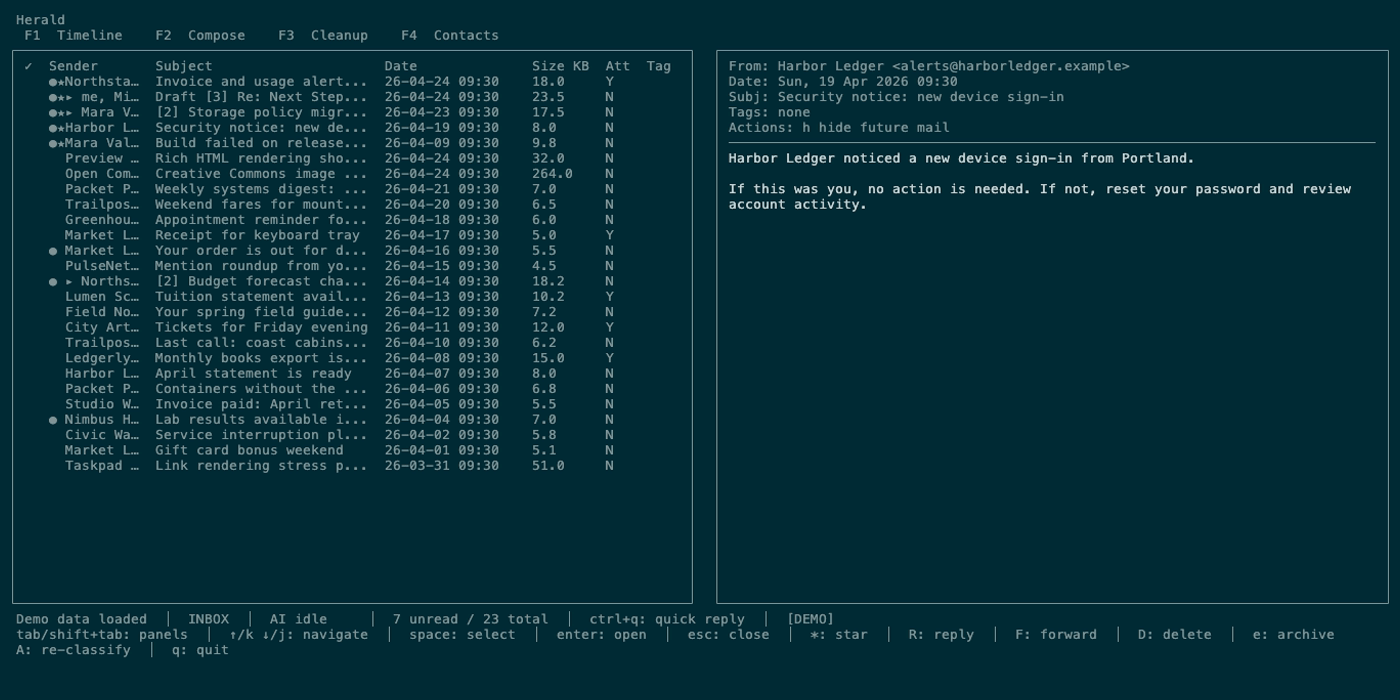Click attachment Y flag on Invoice and usage row
This screenshot has height=700, width=1400.
click(609, 82)
